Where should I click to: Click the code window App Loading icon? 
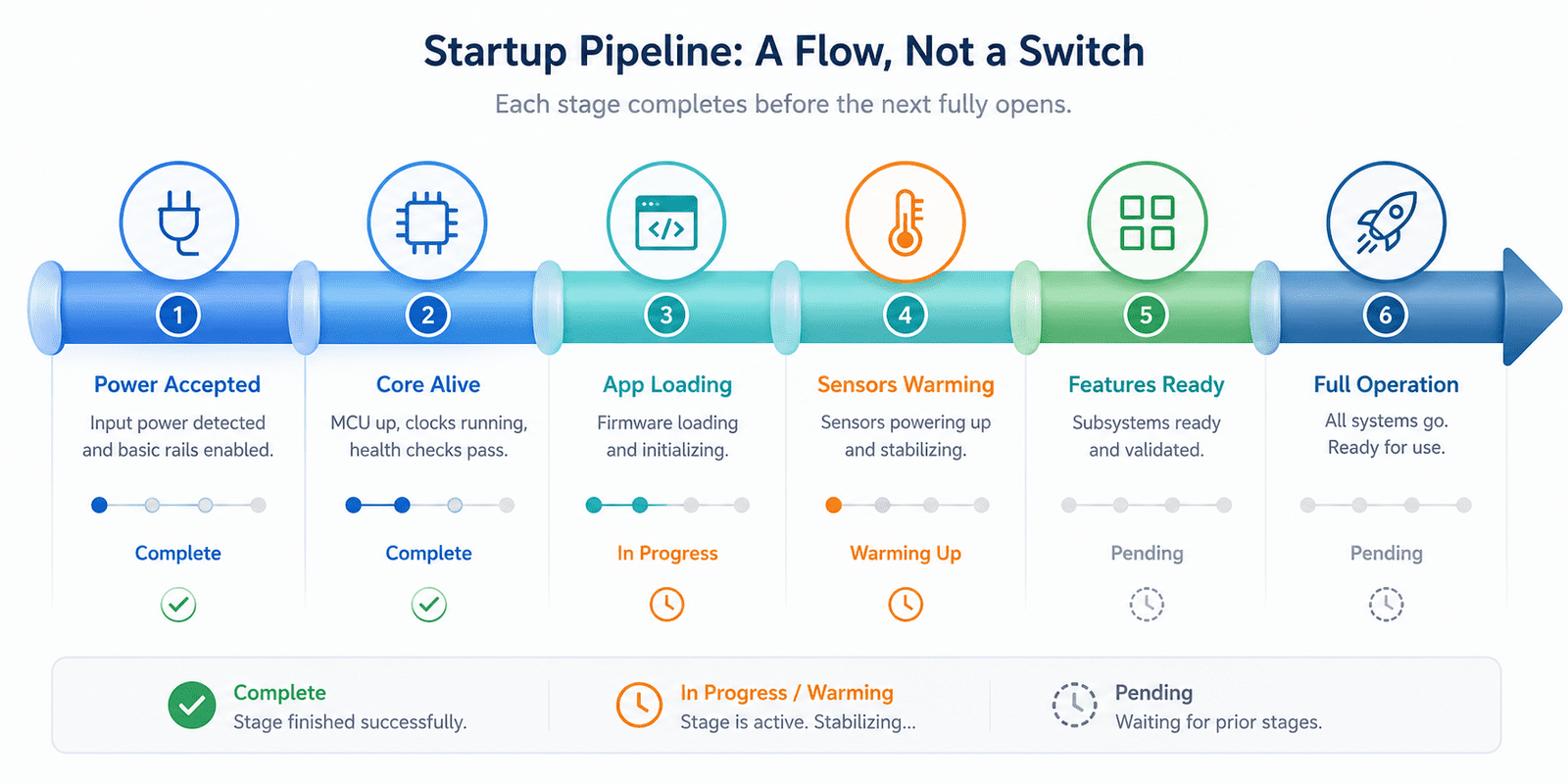point(666,222)
